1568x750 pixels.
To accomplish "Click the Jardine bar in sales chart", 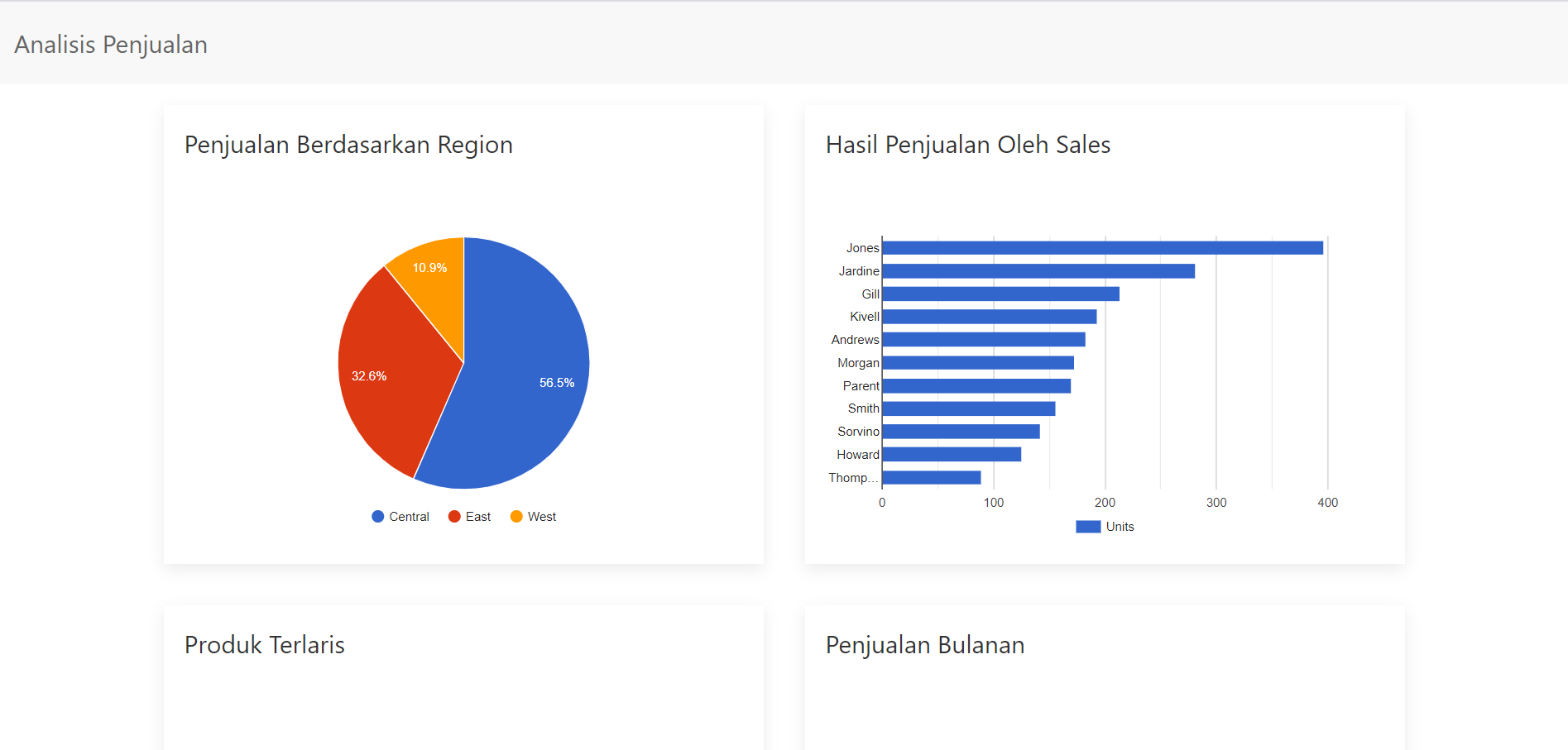I will (x=1038, y=271).
